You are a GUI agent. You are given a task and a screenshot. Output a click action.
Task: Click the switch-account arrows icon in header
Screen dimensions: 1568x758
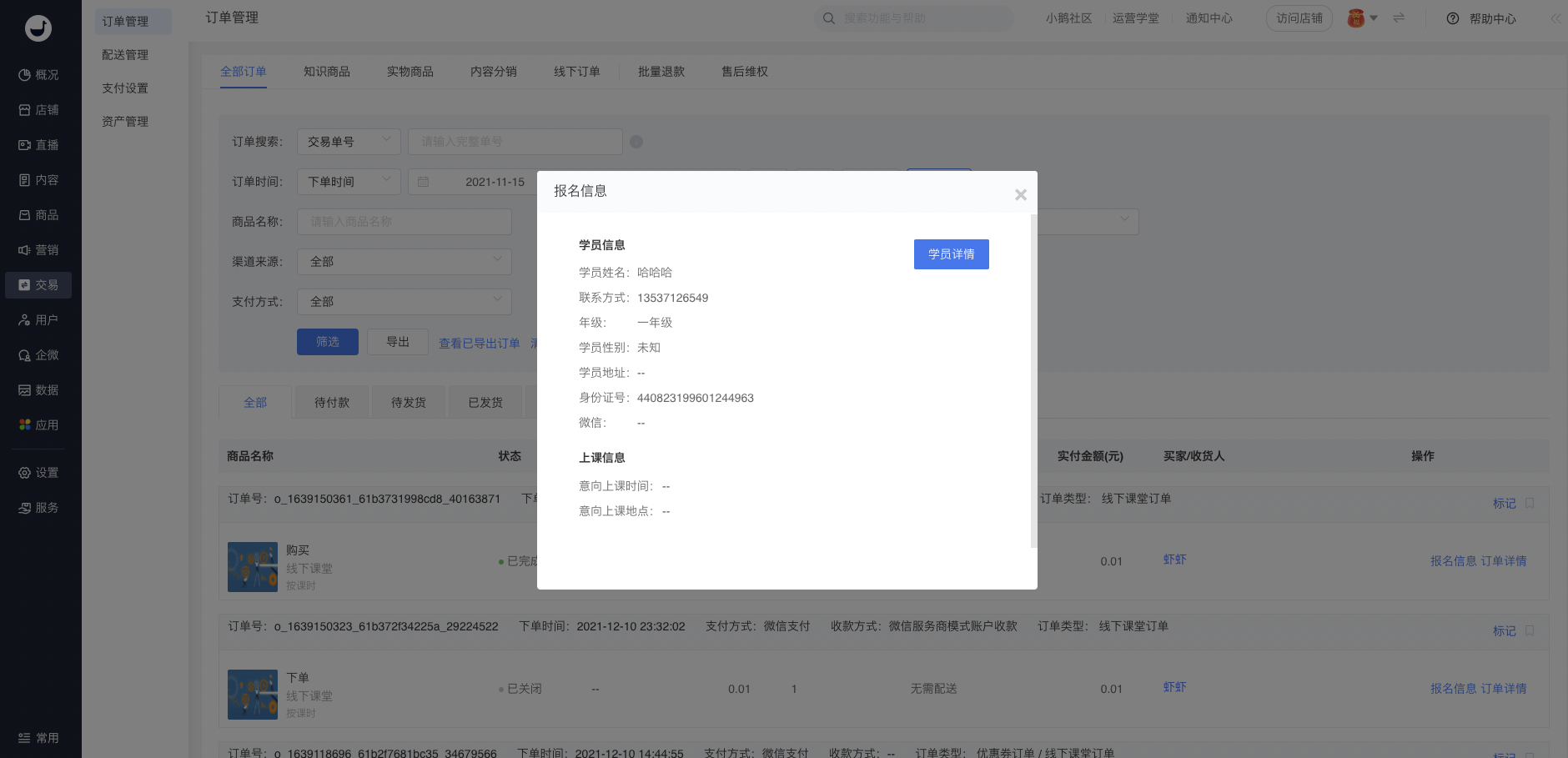(x=1399, y=18)
